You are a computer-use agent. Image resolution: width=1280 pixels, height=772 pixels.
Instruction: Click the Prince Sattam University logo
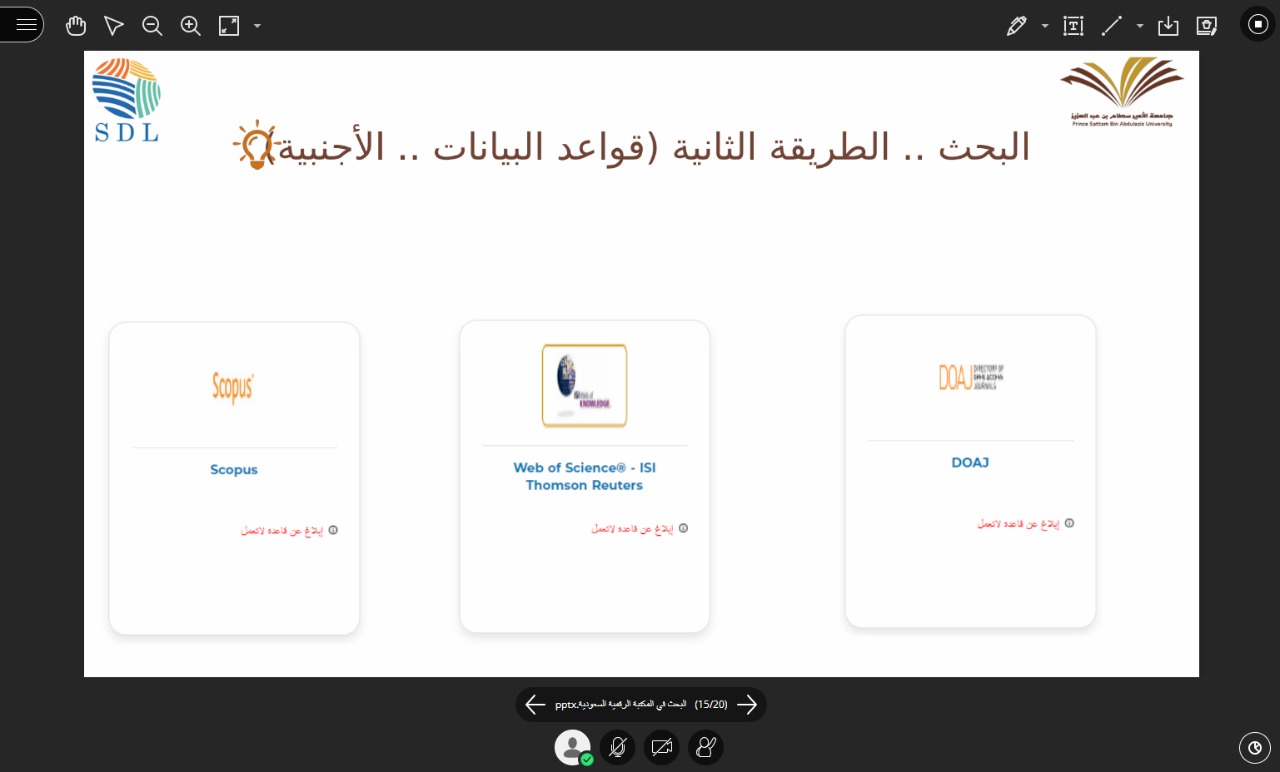click(1122, 91)
